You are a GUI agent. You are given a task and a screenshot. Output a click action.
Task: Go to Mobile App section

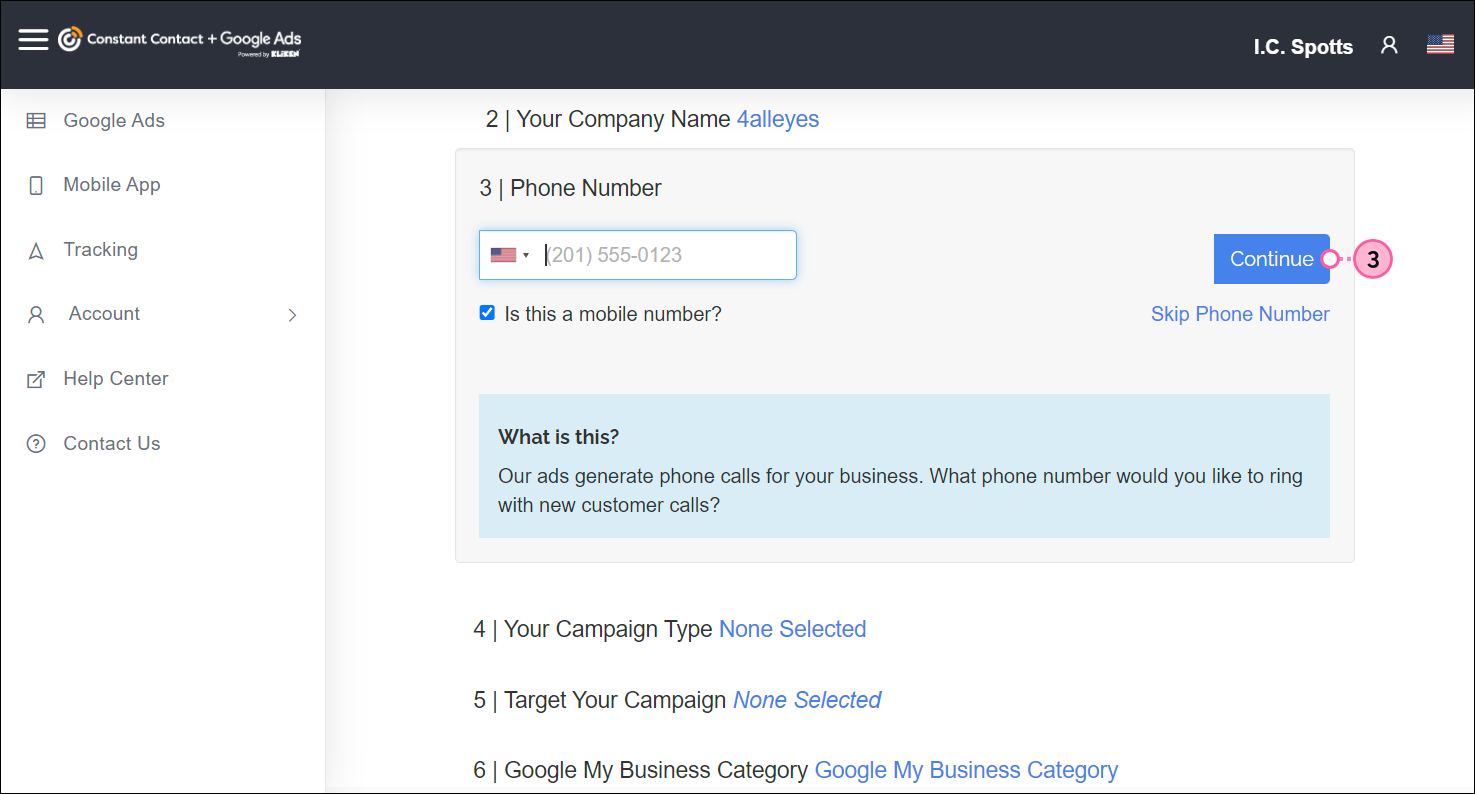click(112, 184)
